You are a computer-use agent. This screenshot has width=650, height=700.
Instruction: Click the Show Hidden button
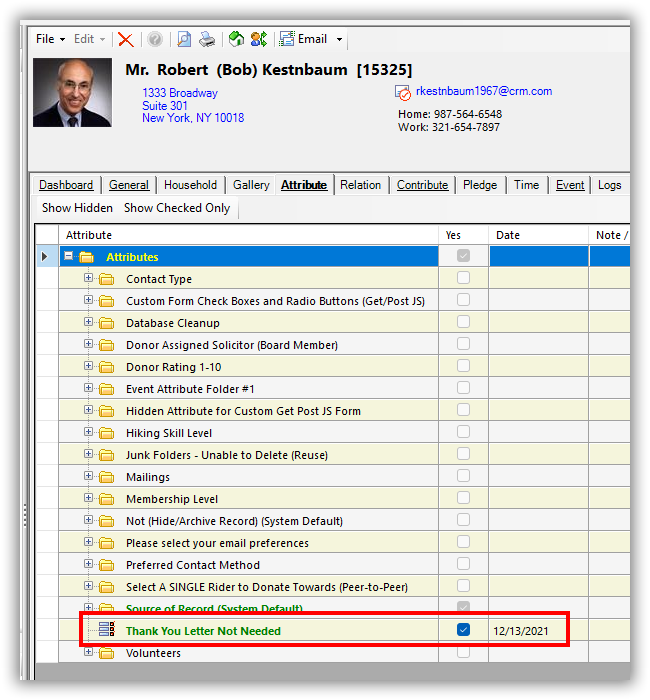click(77, 208)
